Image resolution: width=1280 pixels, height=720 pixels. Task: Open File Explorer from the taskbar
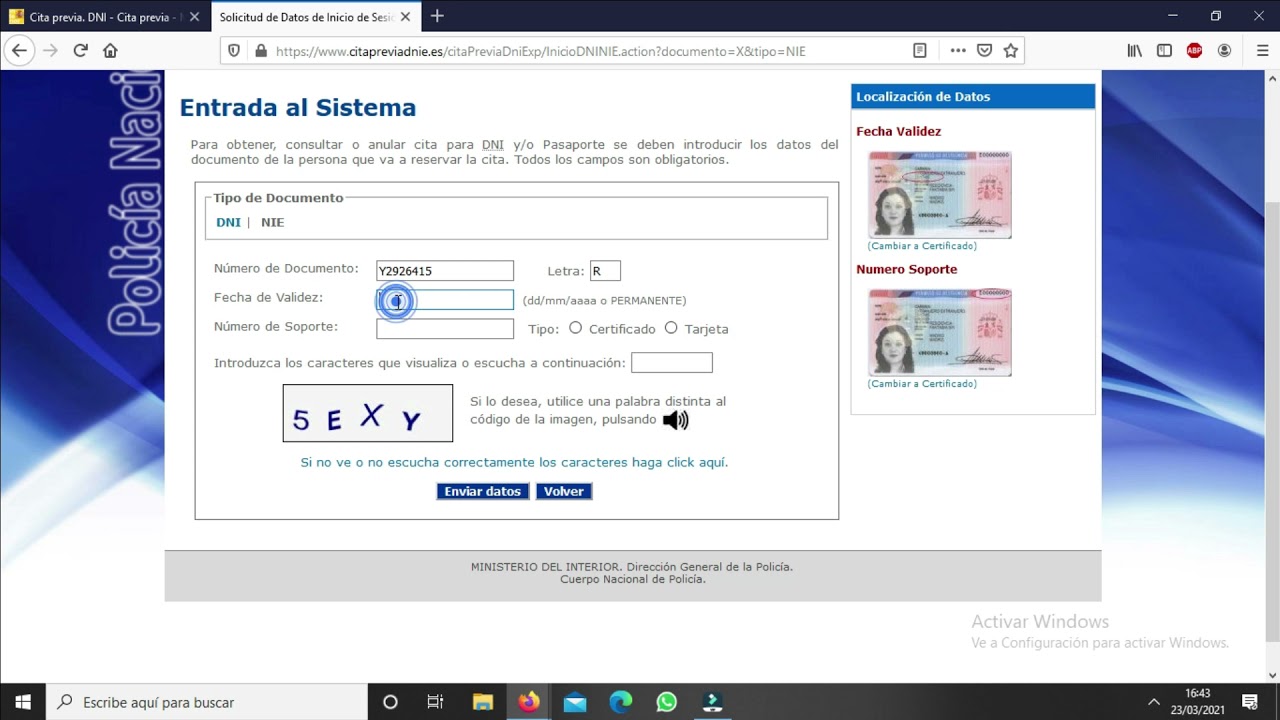click(482, 702)
